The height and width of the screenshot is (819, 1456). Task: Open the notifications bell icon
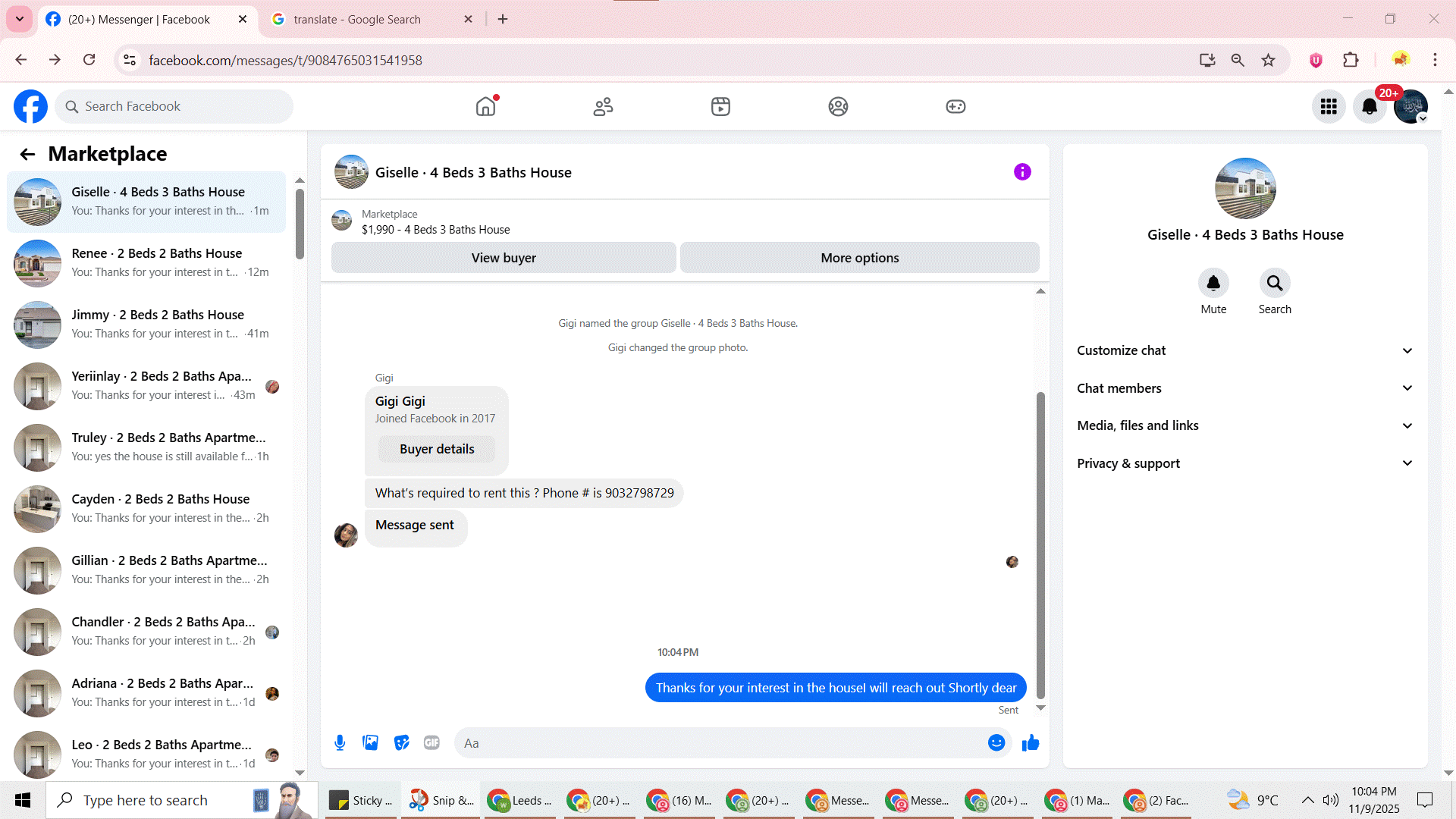click(x=1370, y=106)
